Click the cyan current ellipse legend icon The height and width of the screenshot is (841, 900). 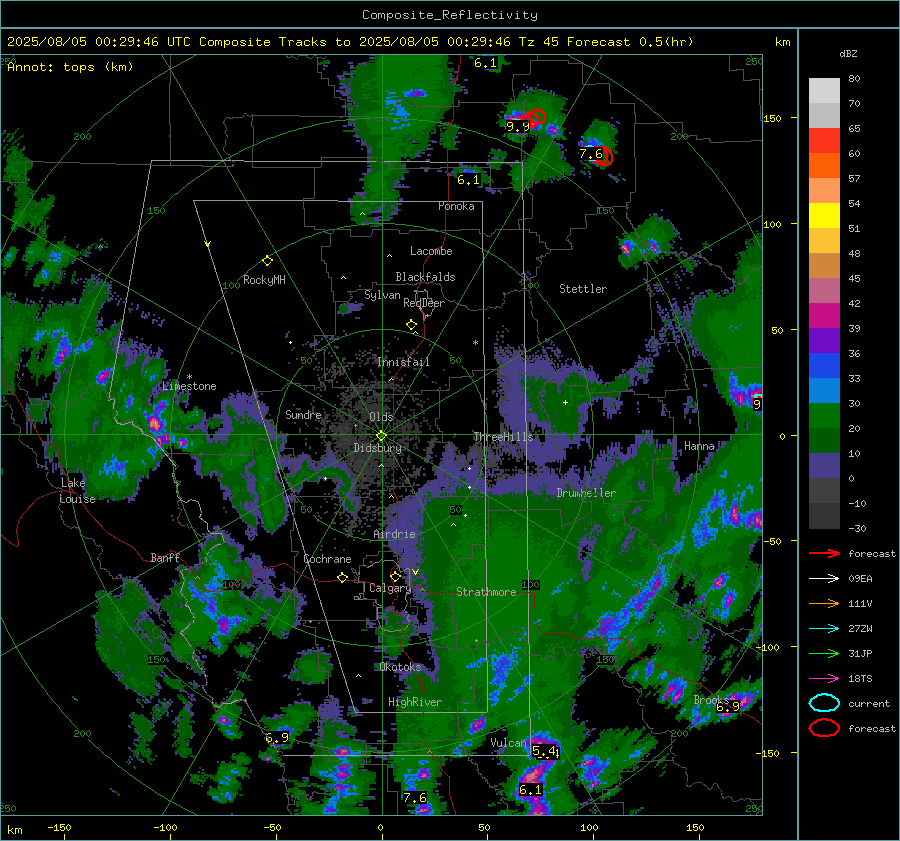tap(824, 703)
